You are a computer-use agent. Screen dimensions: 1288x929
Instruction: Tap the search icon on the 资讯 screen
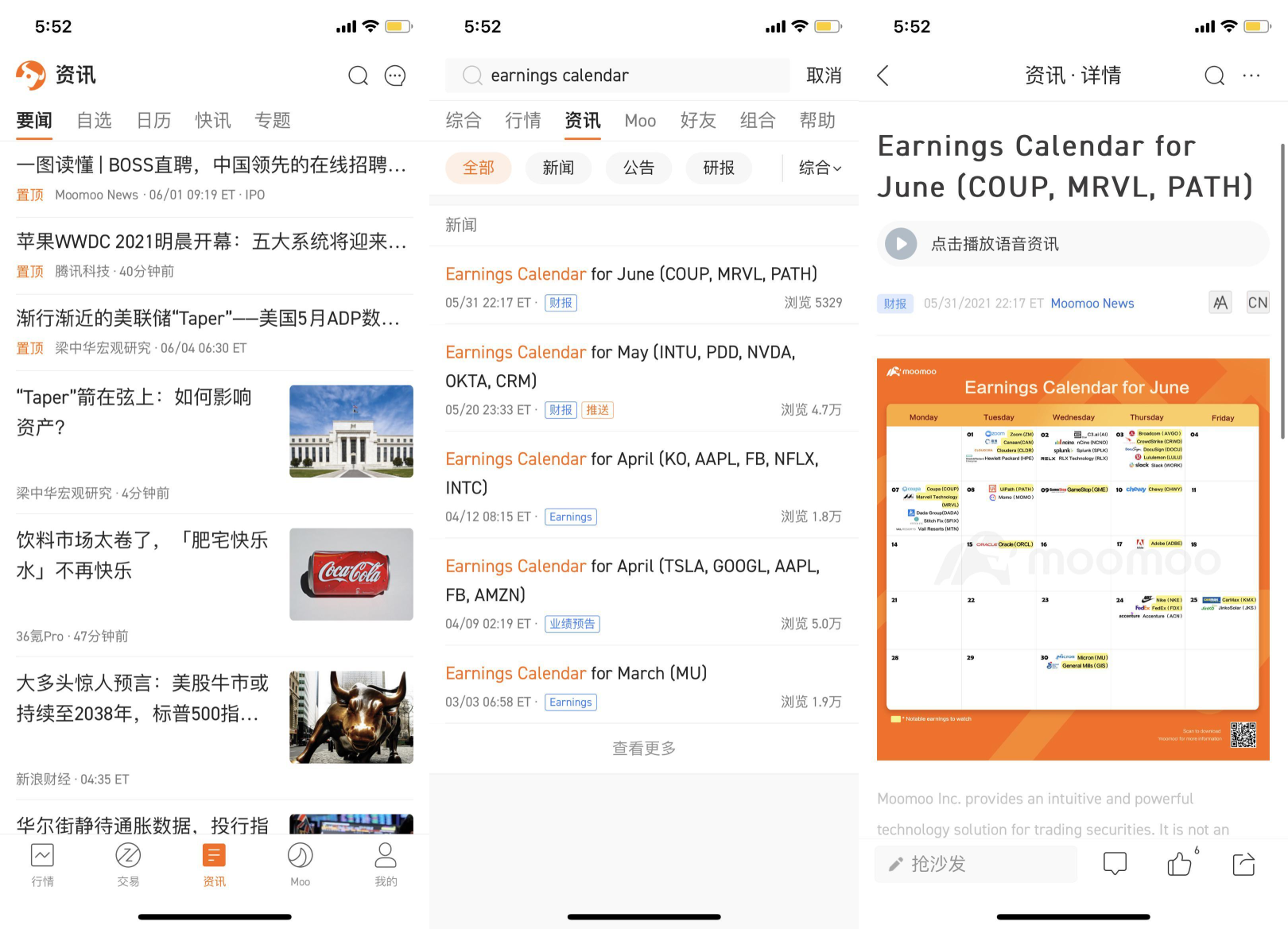(x=359, y=75)
